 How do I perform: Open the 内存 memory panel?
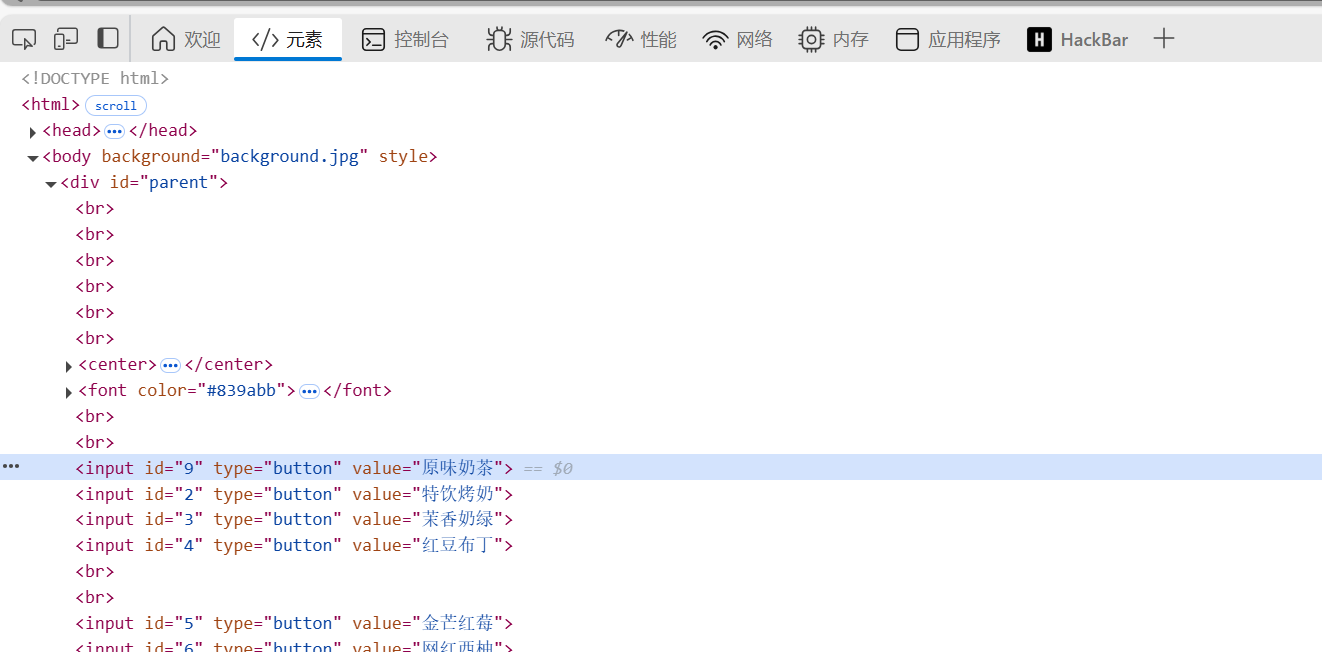tap(833, 40)
